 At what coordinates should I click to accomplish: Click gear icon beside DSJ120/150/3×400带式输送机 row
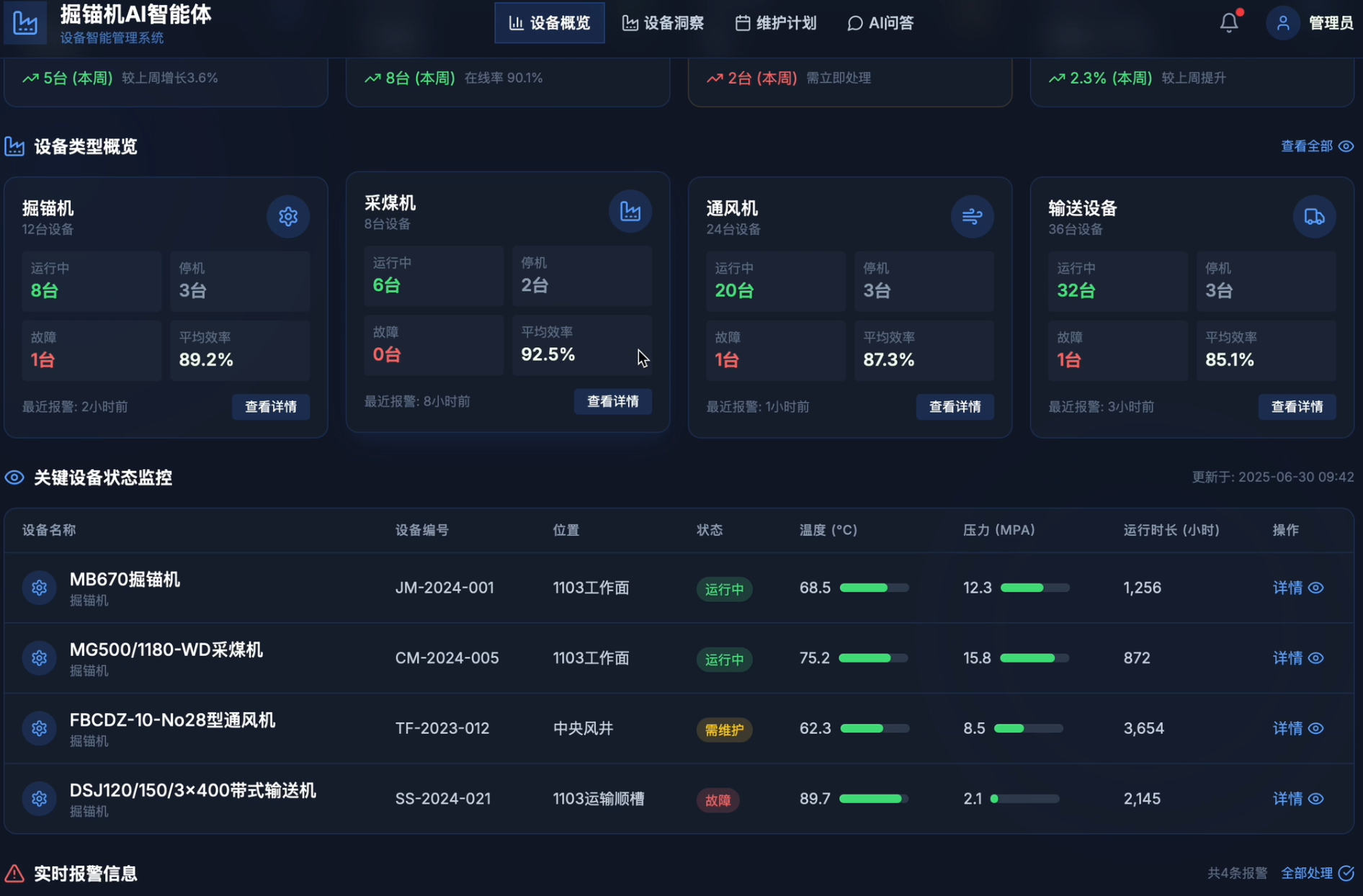[x=40, y=799]
